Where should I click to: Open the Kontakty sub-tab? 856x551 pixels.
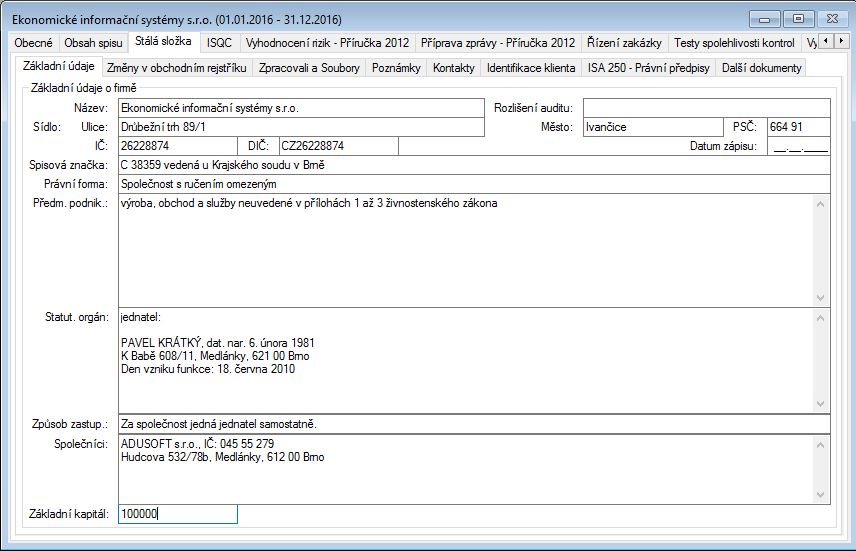point(454,68)
